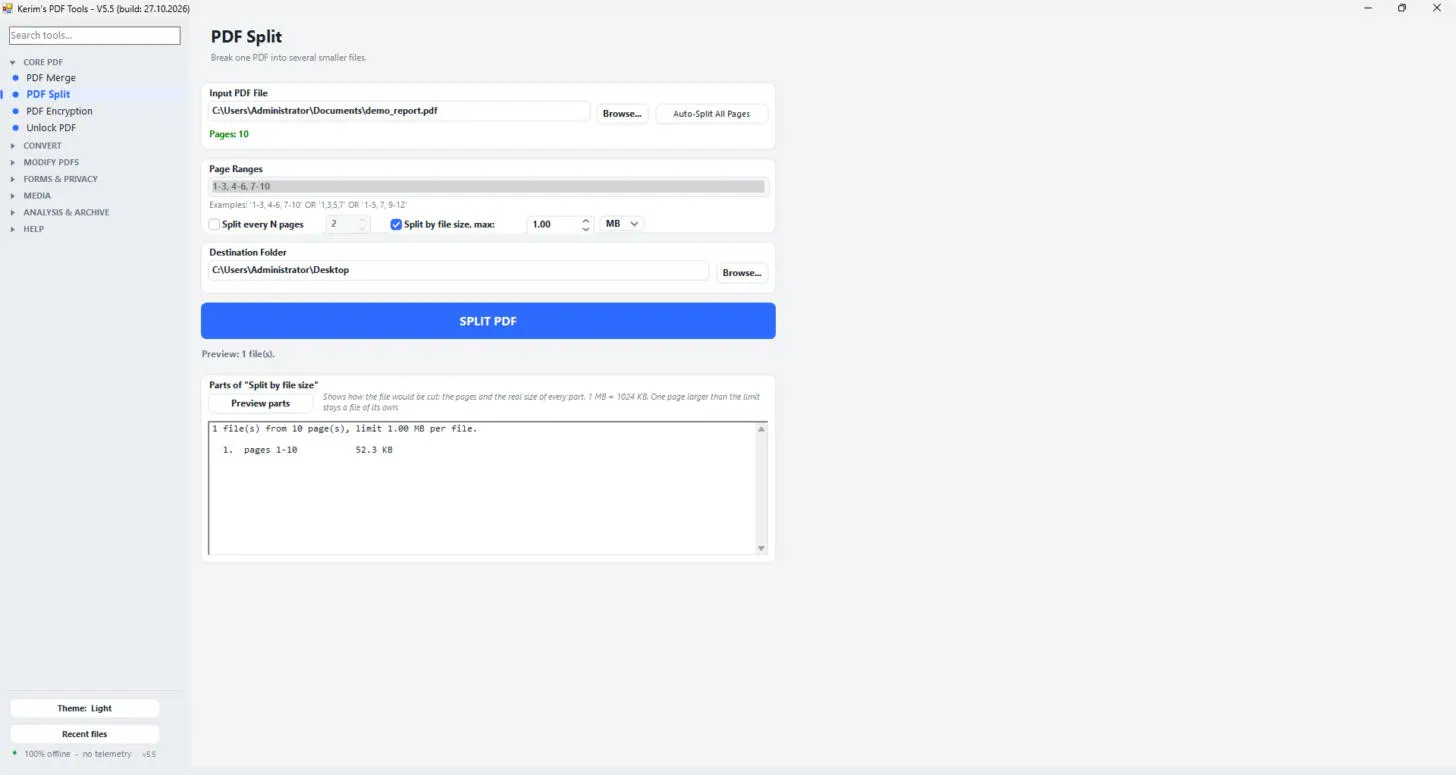This screenshot has height=775, width=1456.
Task: Click the SPLIT PDF button
Action: [488, 321]
